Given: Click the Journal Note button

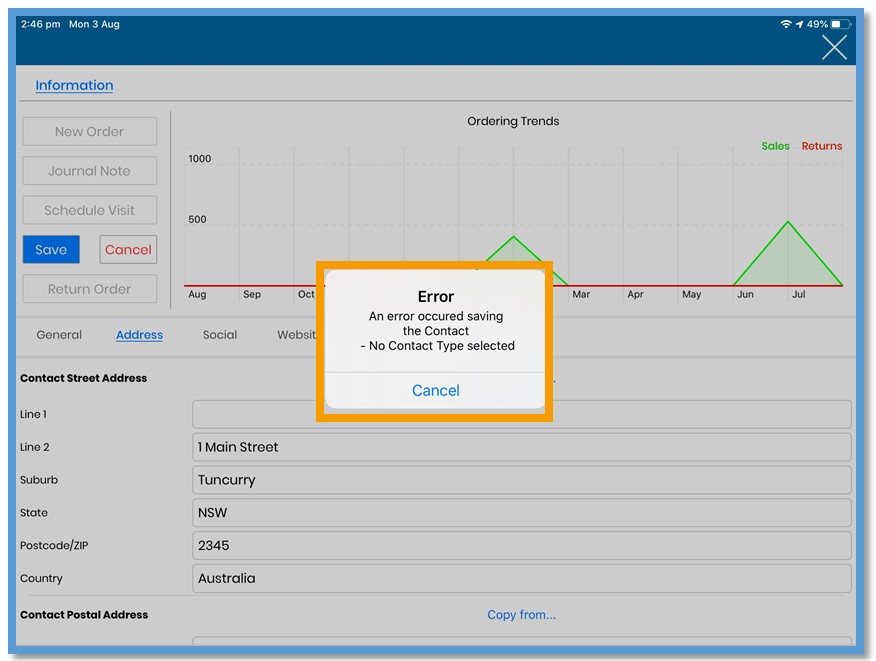Looking at the screenshot, I should coord(89,170).
